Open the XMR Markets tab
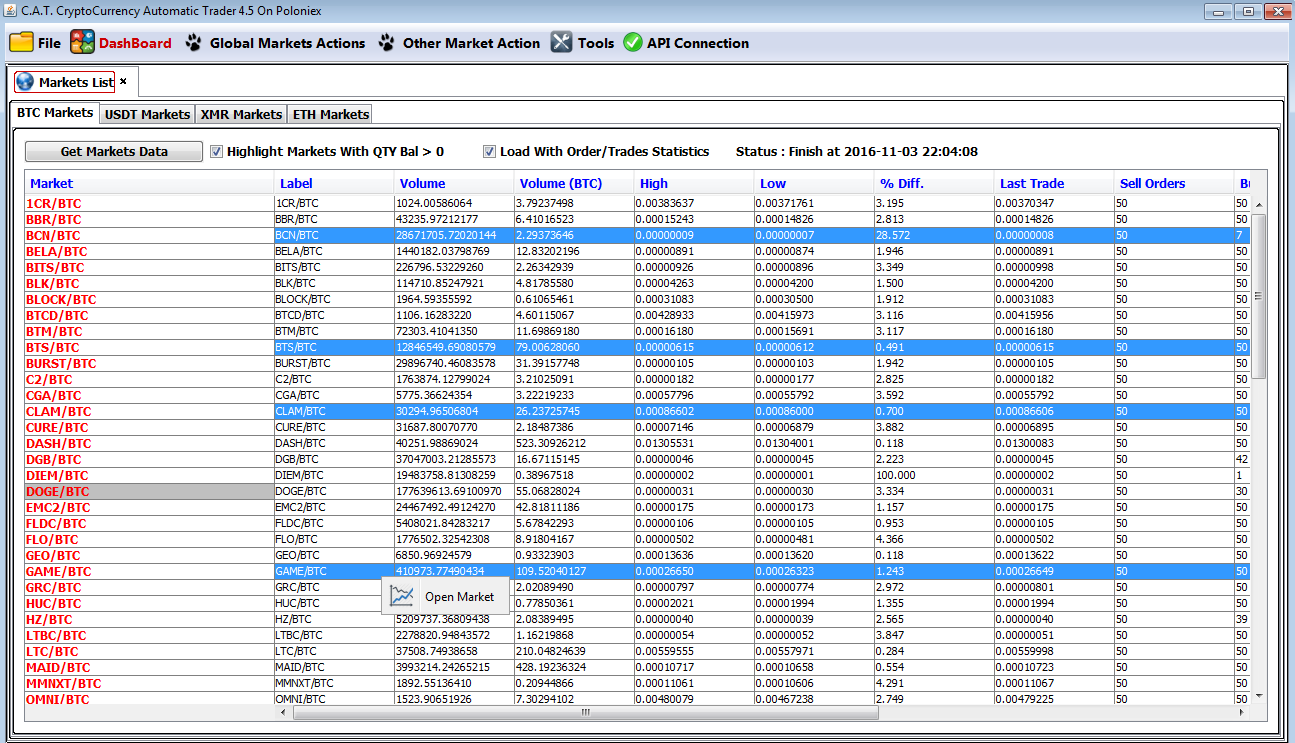Image resolution: width=1295 pixels, height=743 pixels. tap(241, 114)
